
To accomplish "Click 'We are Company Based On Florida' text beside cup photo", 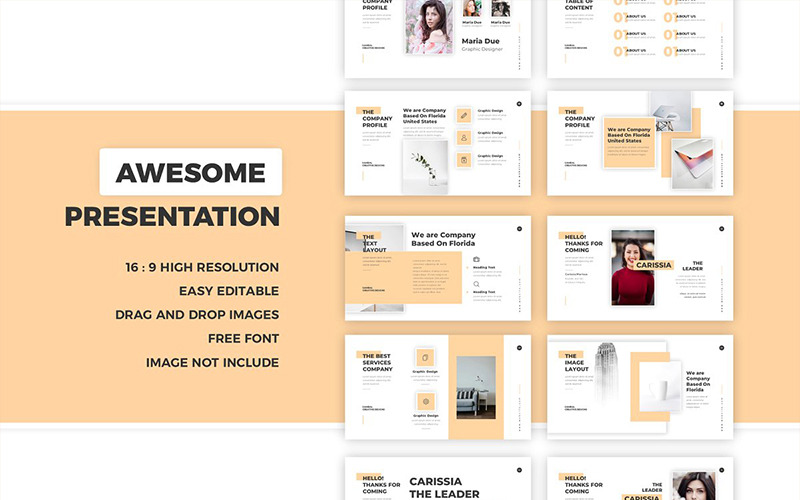I will coord(698,381).
